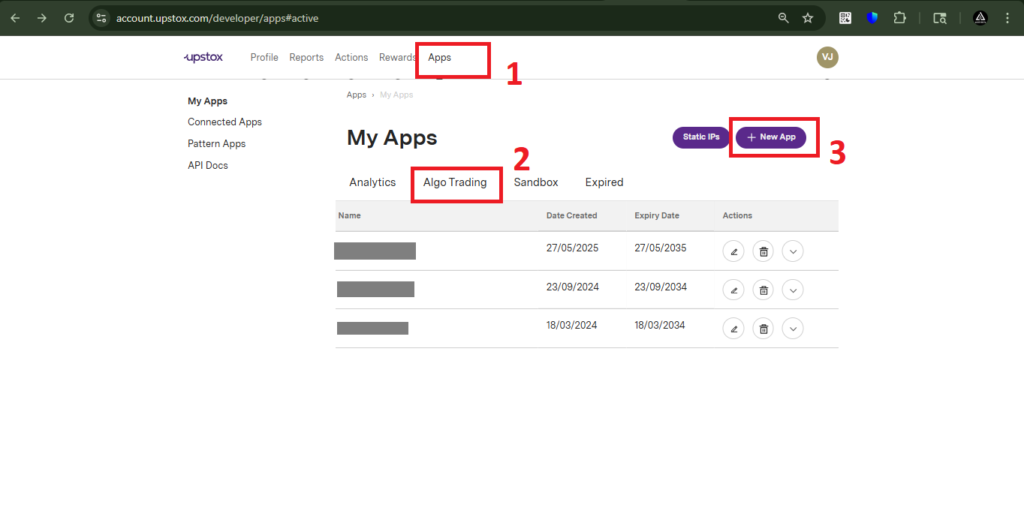Open the browser extensions puzzle icon

(x=899, y=18)
